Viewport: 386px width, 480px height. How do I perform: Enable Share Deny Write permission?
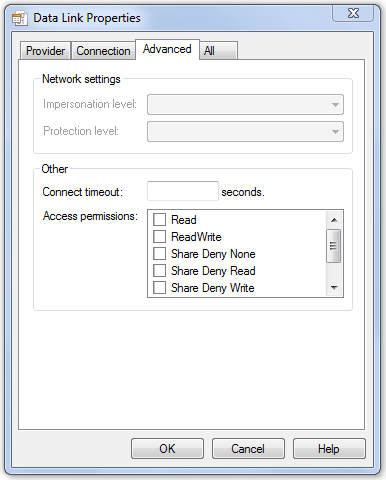(x=159, y=288)
